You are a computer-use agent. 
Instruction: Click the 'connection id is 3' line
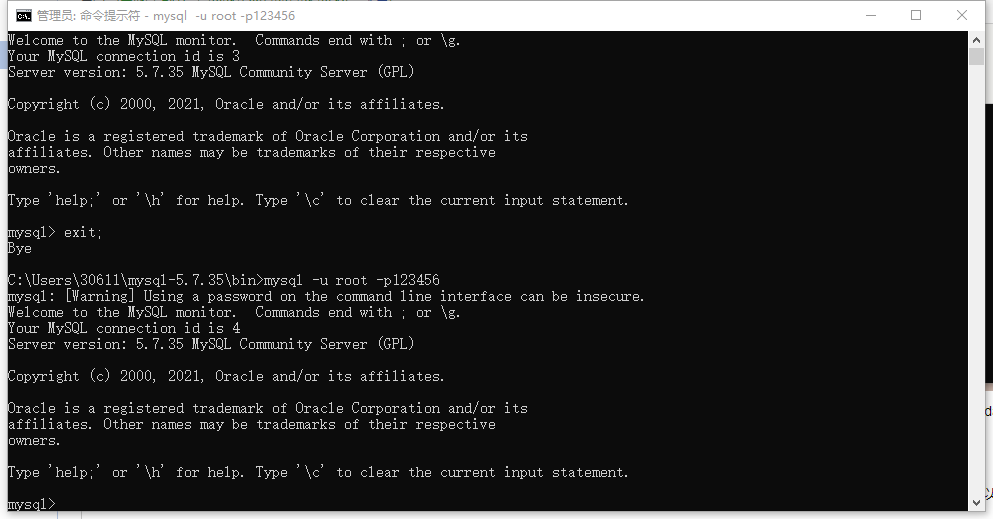tap(124, 56)
